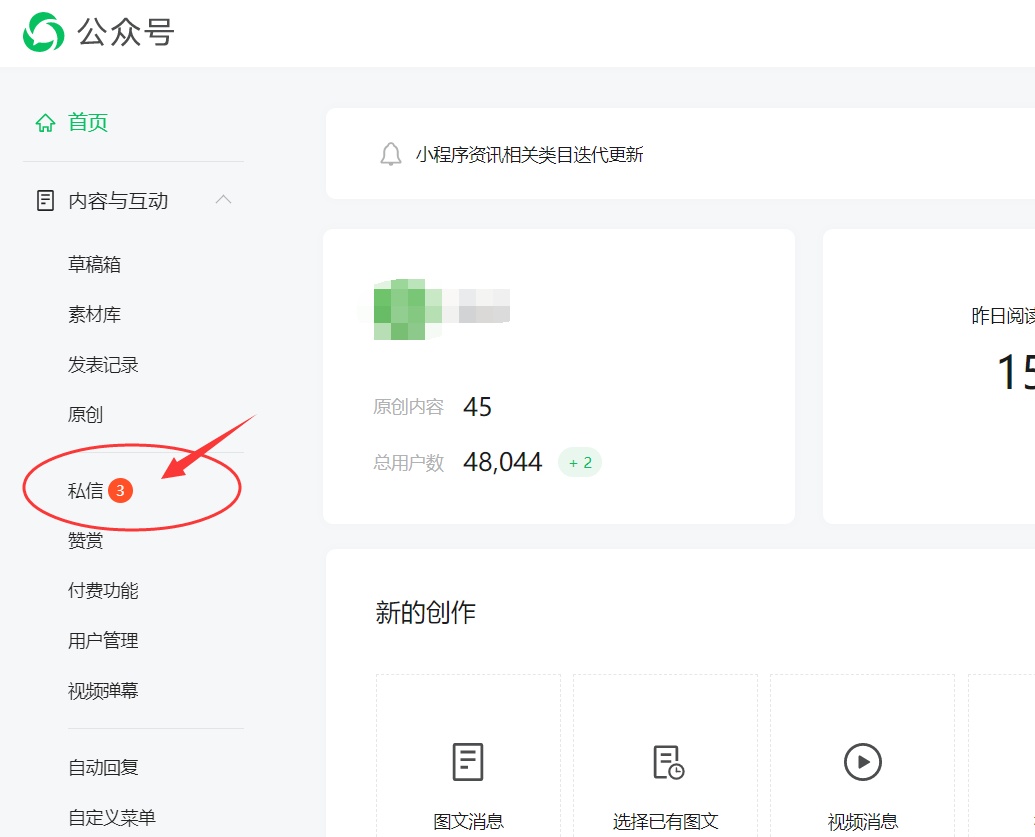
Task: Select 原创 from the sidebar
Action: pyautogui.click(x=85, y=415)
